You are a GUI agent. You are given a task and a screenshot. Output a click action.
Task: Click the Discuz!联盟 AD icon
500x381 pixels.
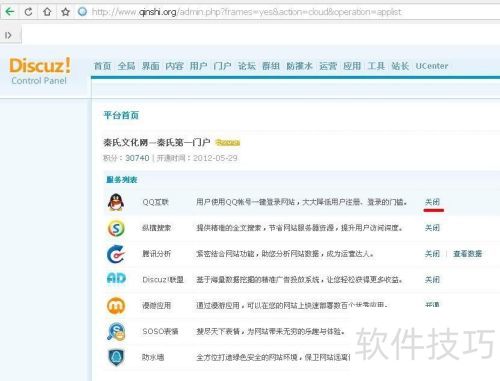tap(116, 279)
